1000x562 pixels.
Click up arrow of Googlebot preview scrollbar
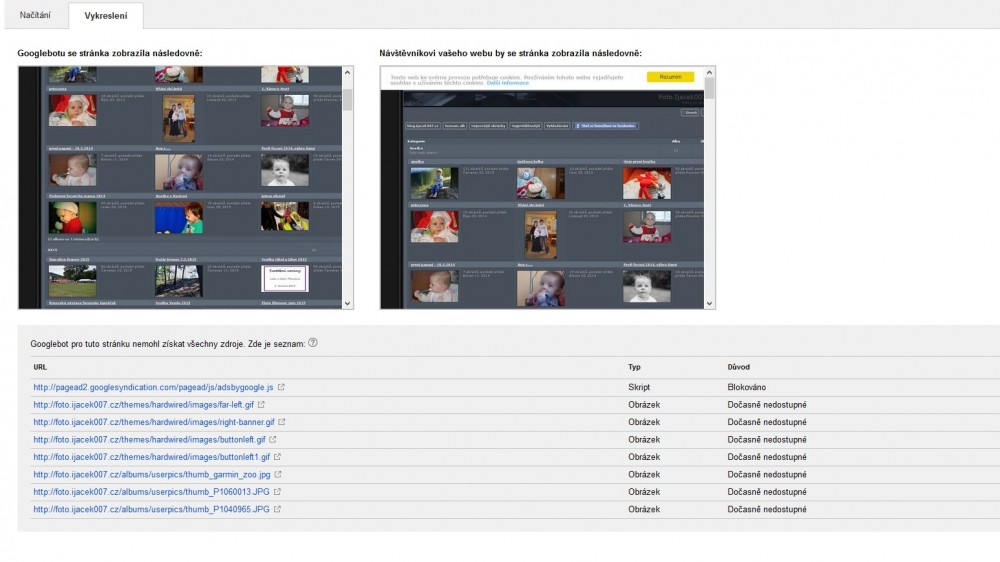(348, 73)
